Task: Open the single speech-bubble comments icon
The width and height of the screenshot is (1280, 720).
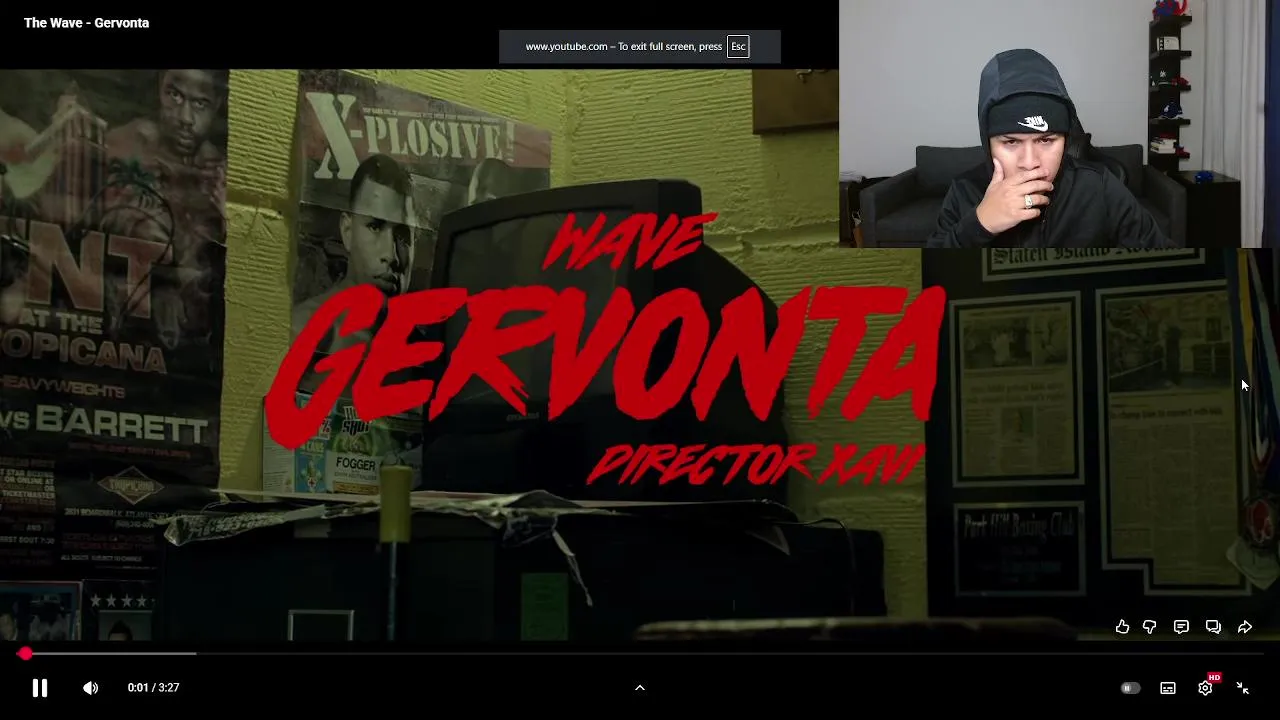Action: click(1181, 627)
